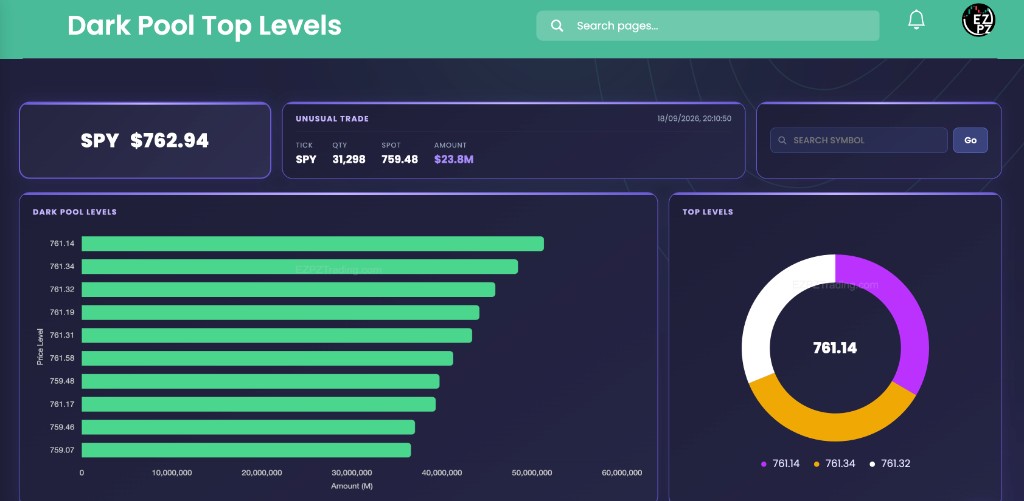Screen dimensions: 1024x501
Task: Click the Price Level axis title
Action: point(40,347)
